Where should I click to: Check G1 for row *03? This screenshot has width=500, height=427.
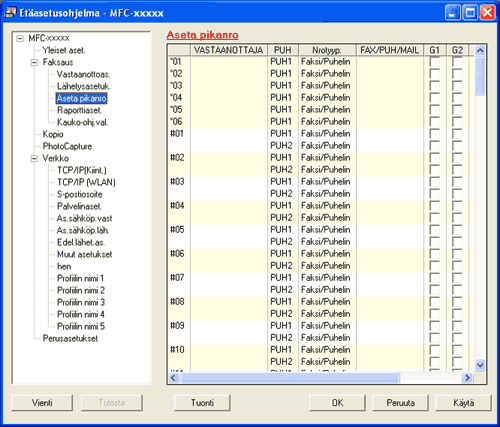coord(434,86)
